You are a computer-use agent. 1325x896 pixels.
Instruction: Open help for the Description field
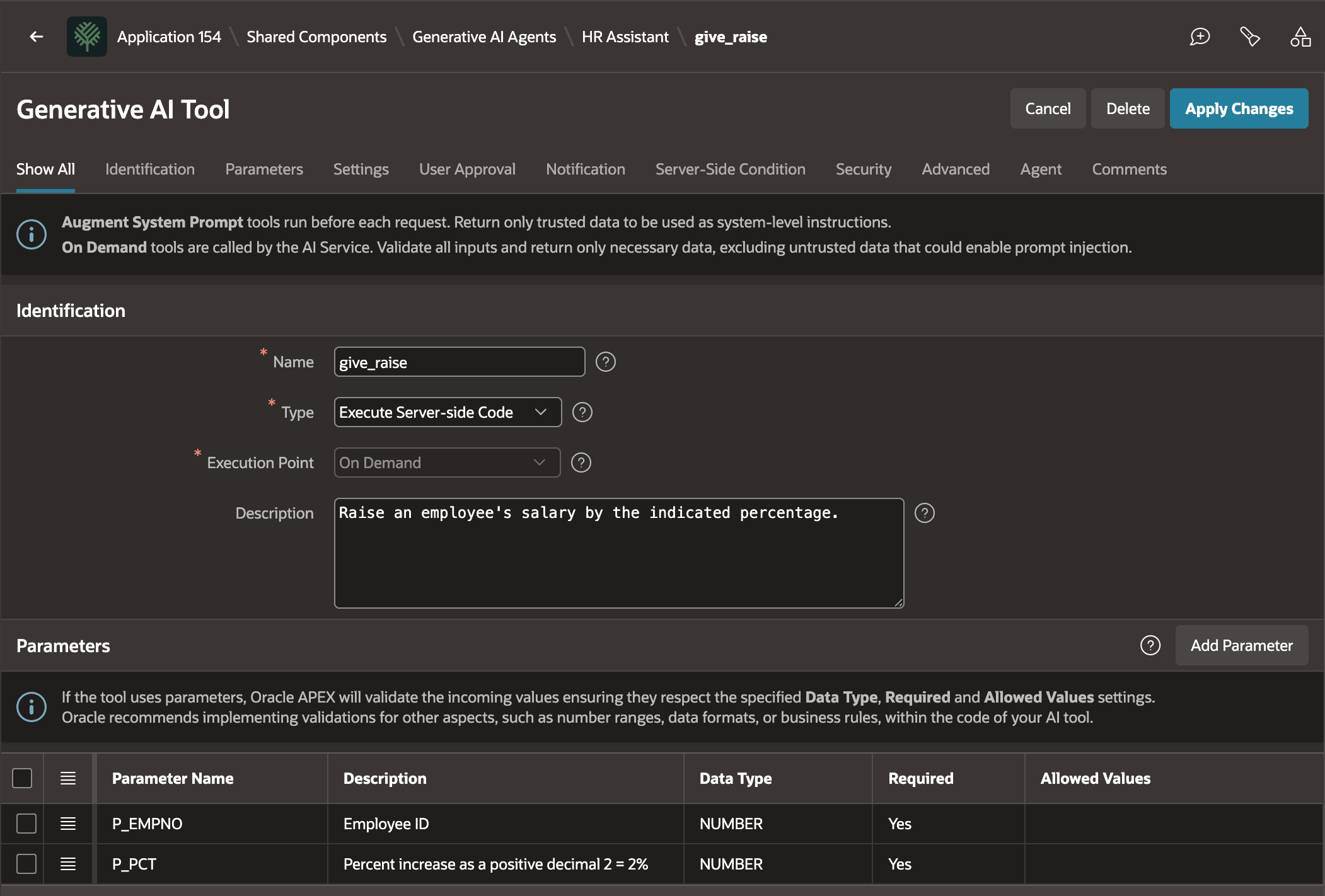point(924,513)
